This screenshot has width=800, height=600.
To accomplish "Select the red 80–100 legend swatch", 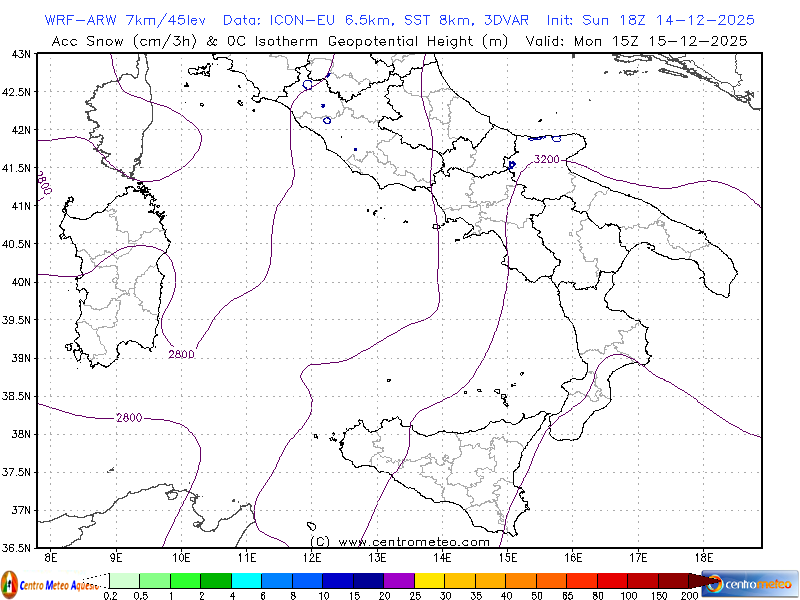I will pyautogui.click(x=611, y=581).
